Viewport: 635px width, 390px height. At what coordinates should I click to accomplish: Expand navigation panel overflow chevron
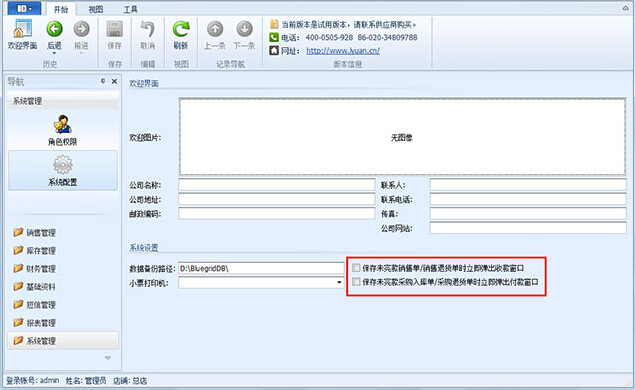(108, 358)
